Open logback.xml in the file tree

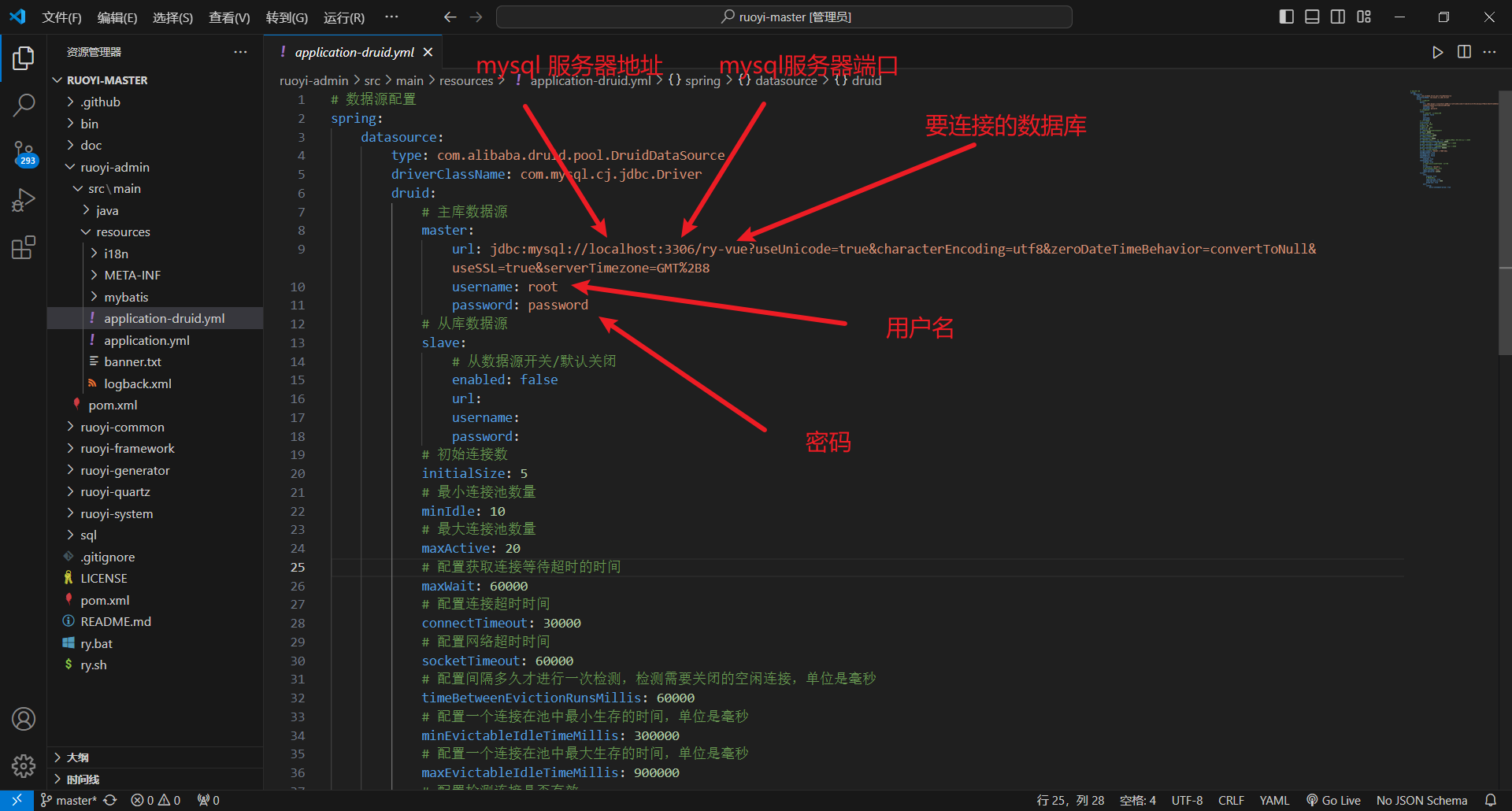138,383
